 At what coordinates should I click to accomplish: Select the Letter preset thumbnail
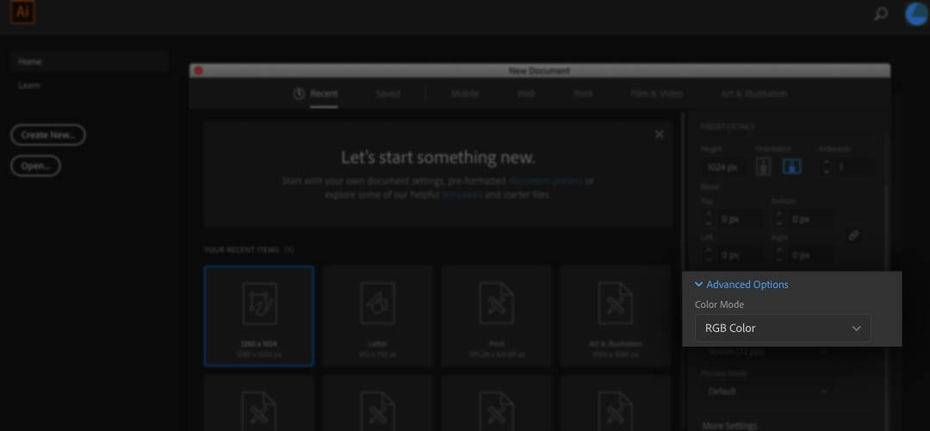tap(378, 316)
